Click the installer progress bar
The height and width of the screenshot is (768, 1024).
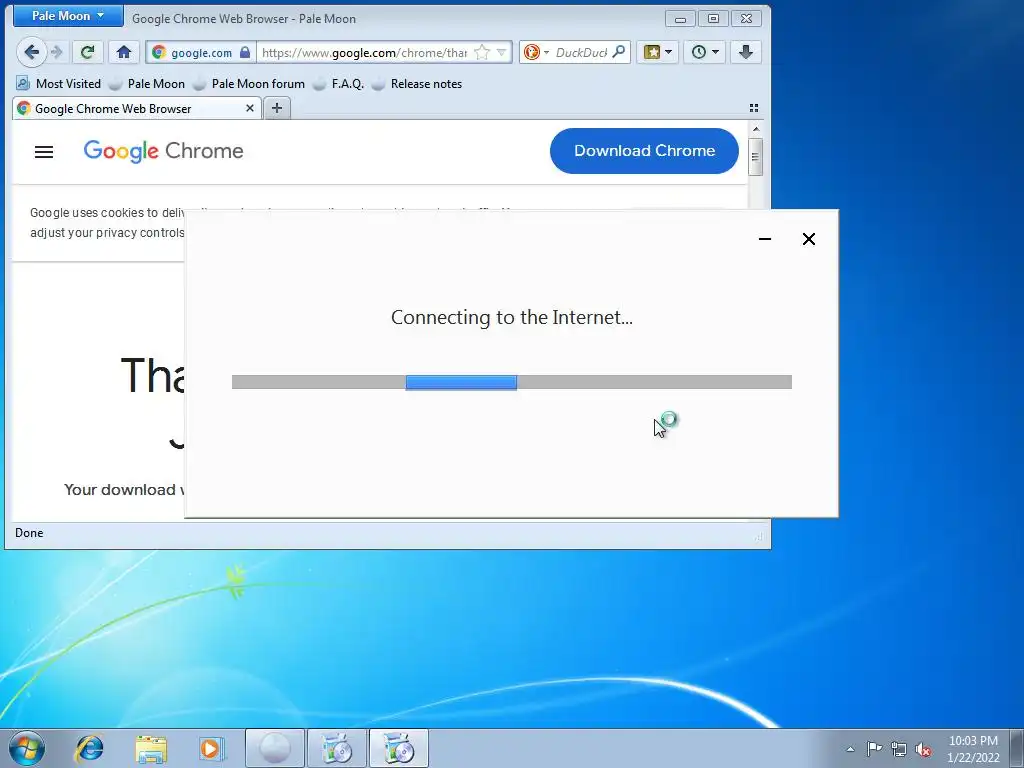pyautogui.click(x=511, y=382)
